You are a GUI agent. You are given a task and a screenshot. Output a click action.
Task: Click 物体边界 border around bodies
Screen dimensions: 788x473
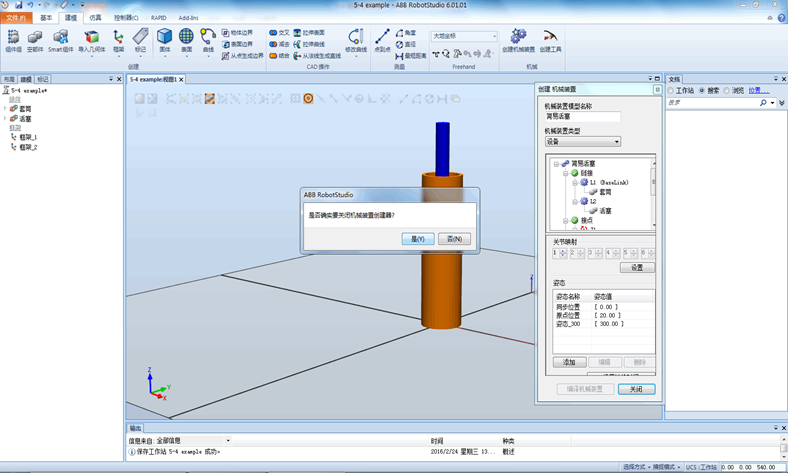pyautogui.click(x=237, y=33)
